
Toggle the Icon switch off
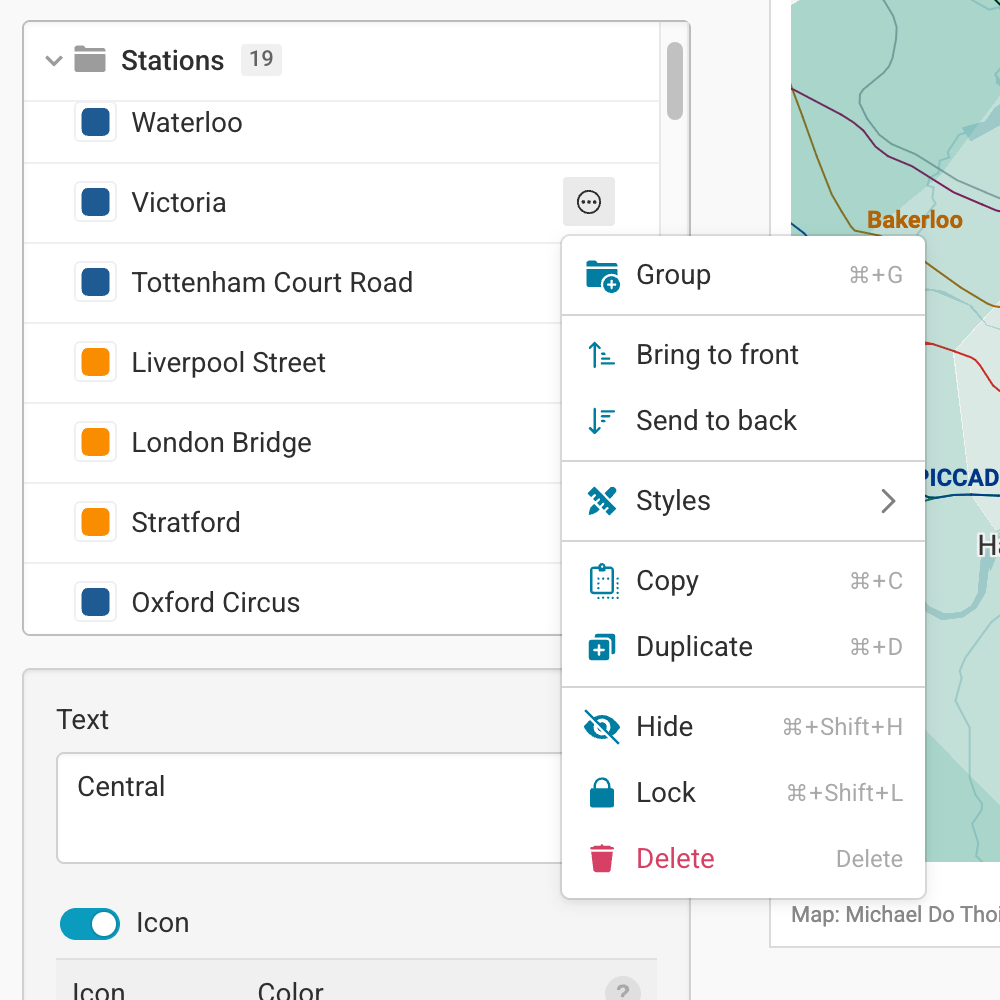(90, 923)
